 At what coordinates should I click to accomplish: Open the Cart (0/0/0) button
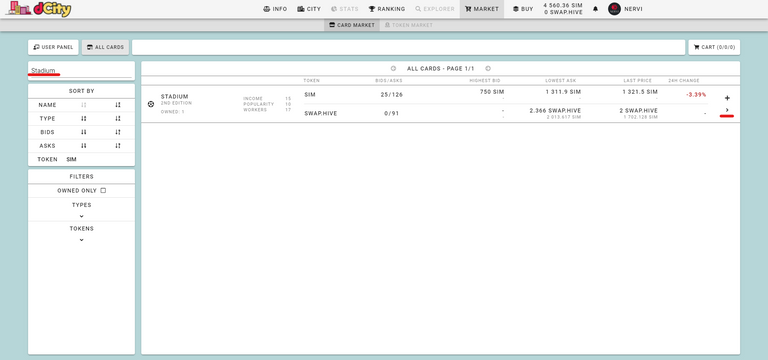tap(714, 48)
